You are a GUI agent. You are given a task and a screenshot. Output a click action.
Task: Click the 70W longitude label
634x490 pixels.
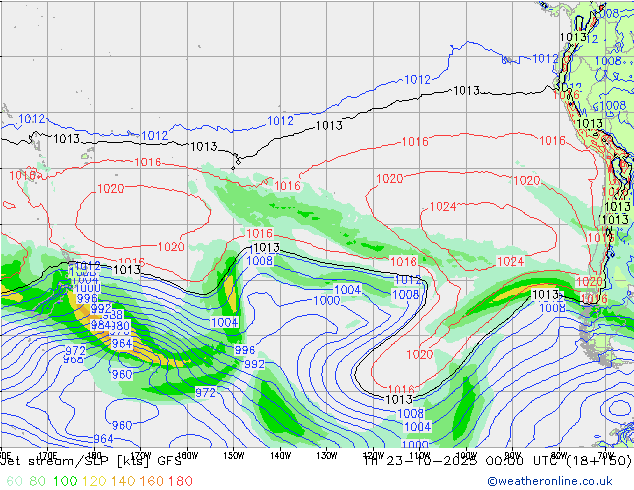605,456
